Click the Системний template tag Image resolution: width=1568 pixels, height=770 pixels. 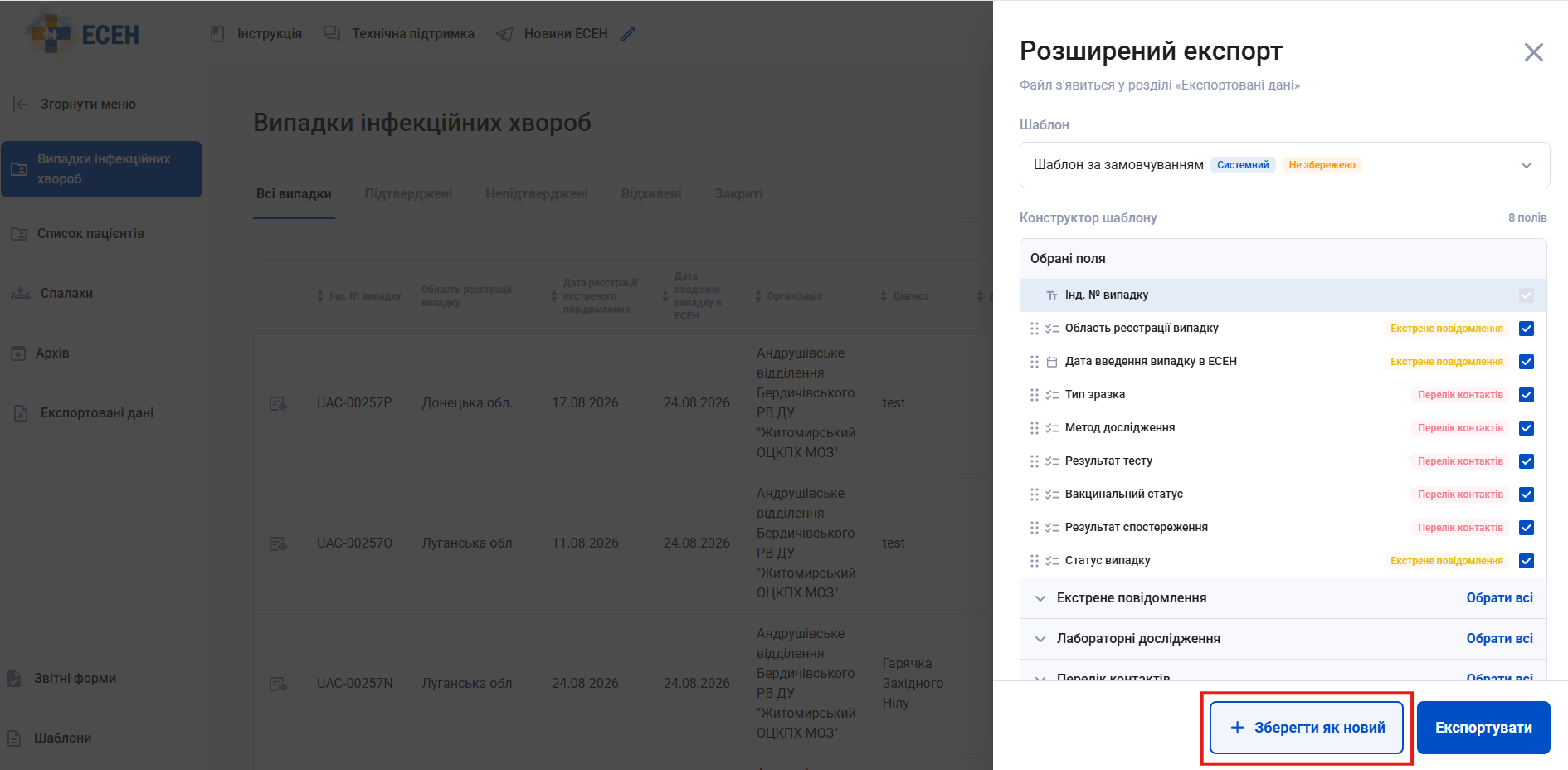click(1243, 165)
